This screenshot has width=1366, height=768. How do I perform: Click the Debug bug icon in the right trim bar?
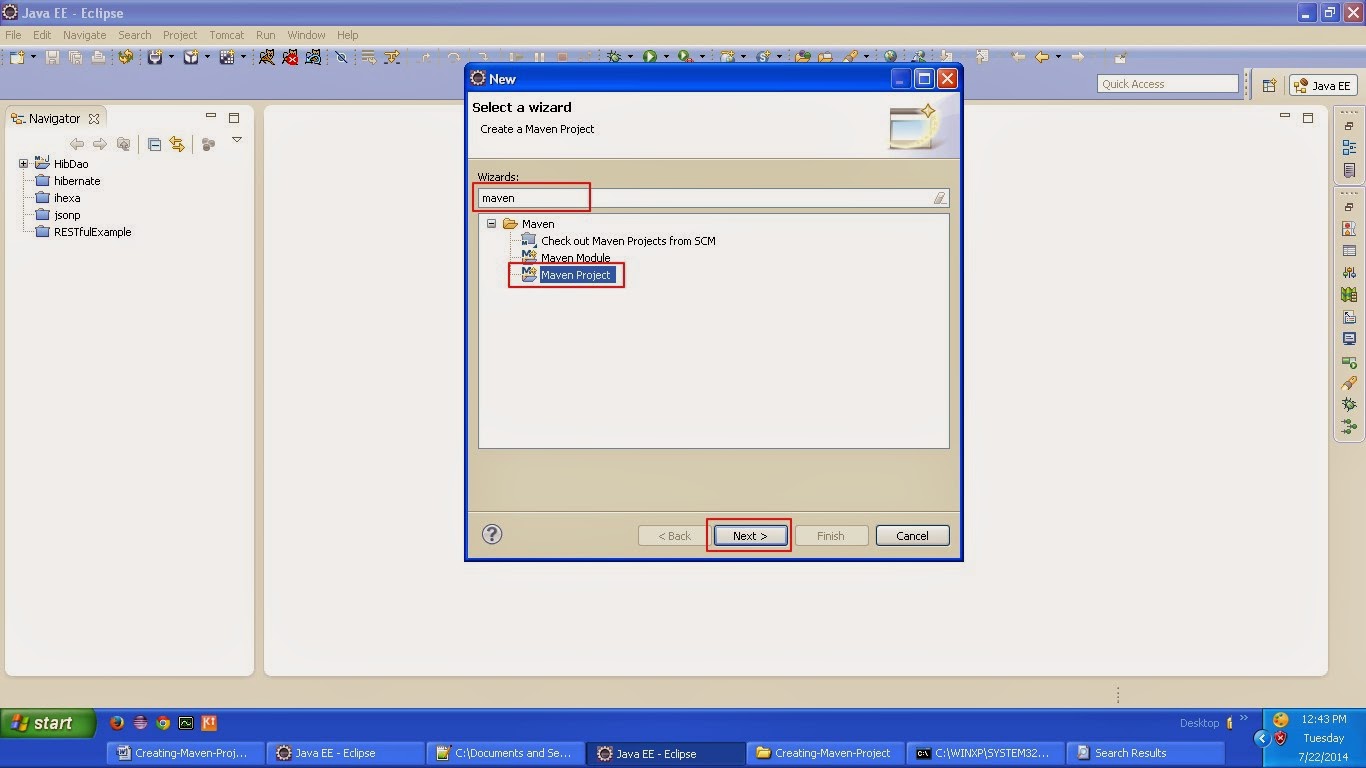click(1349, 405)
